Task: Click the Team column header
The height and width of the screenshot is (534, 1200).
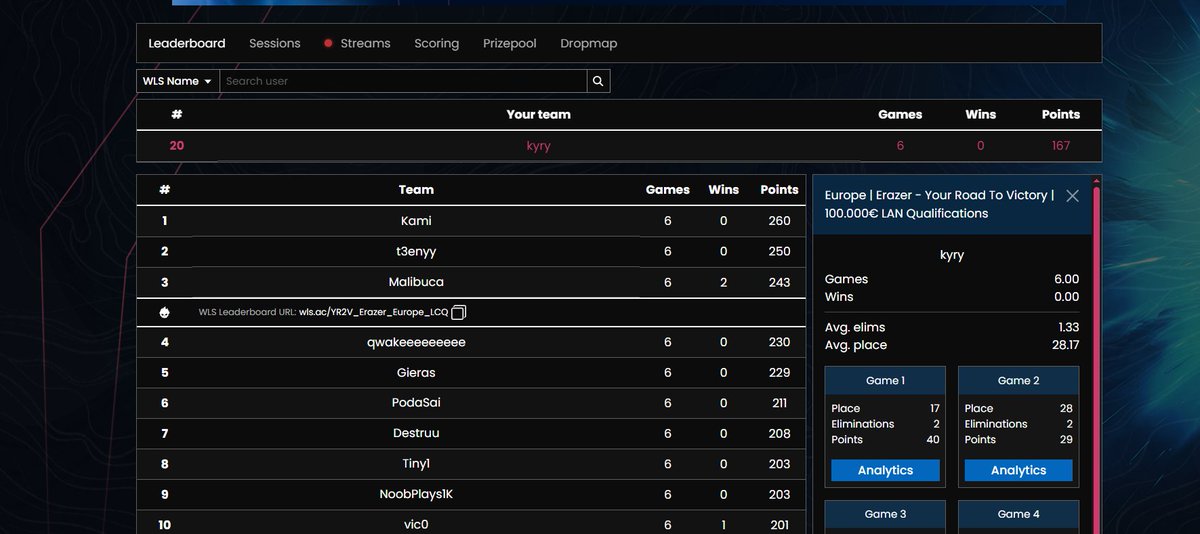Action: coord(416,189)
